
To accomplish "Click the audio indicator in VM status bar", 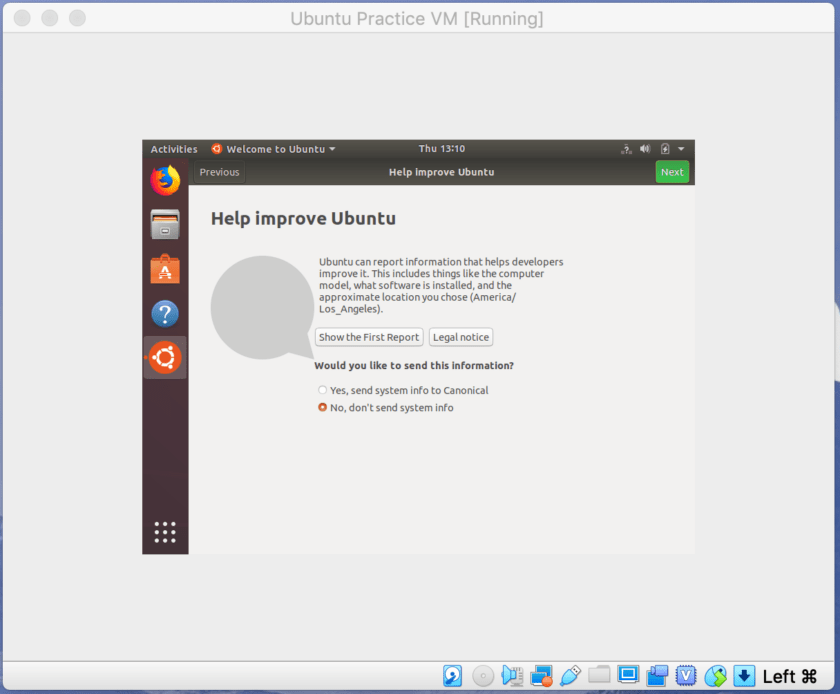I will pos(512,676).
